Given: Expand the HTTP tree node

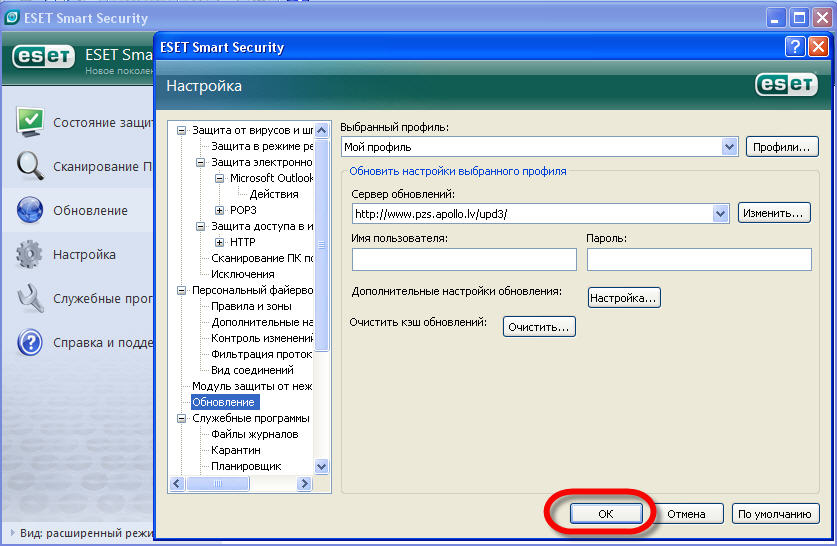Looking at the screenshot, I should tap(219, 242).
